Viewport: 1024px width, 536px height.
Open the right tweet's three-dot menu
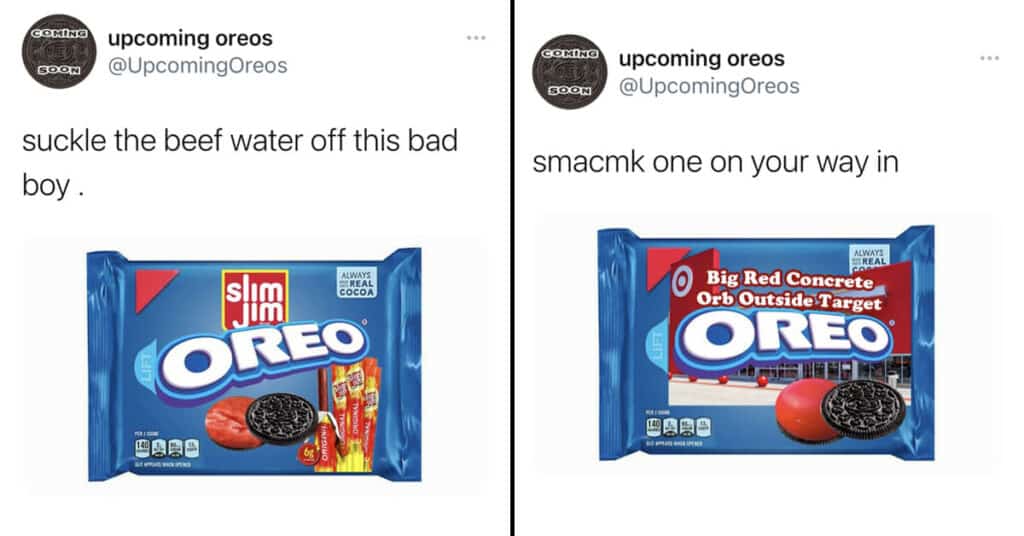point(989,59)
